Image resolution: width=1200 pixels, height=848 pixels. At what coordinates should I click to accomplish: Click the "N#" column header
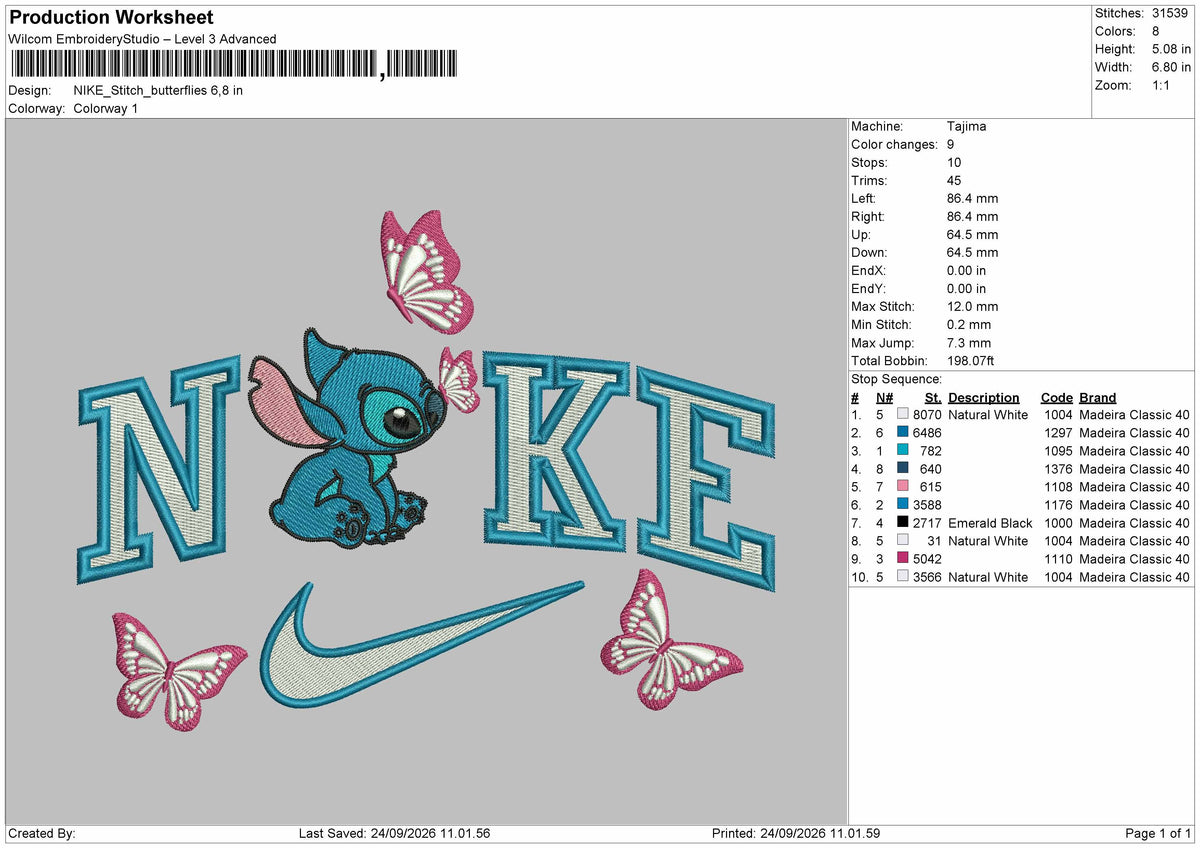885,397
